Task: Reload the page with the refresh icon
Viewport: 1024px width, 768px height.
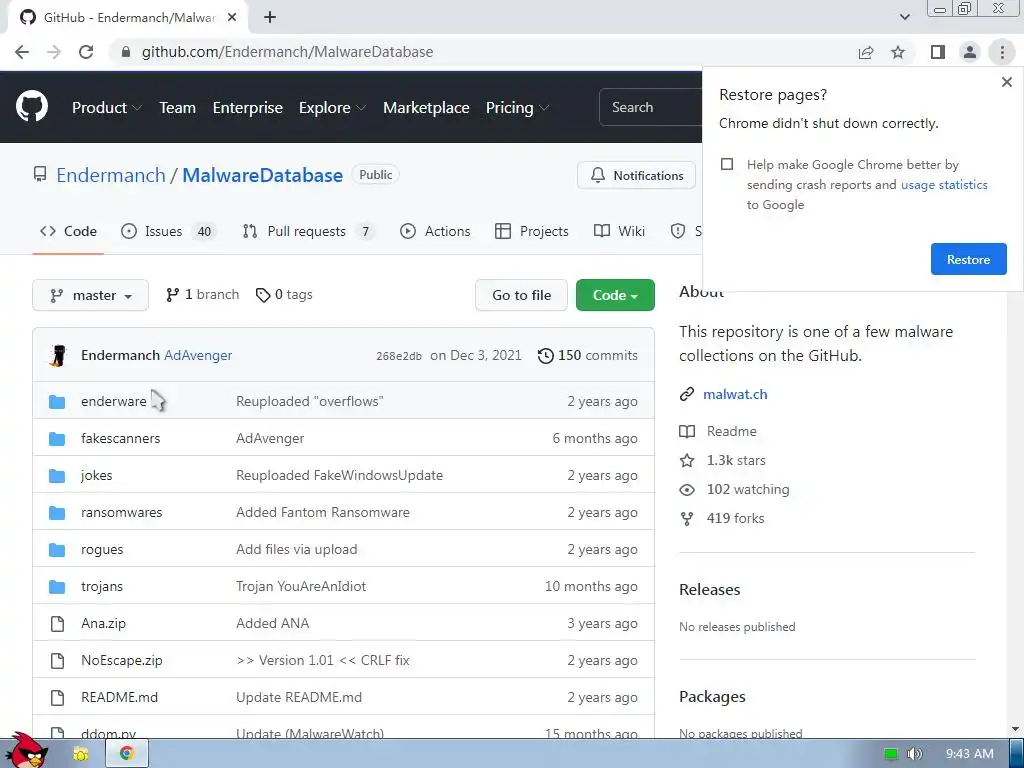Action: point(86,52)
